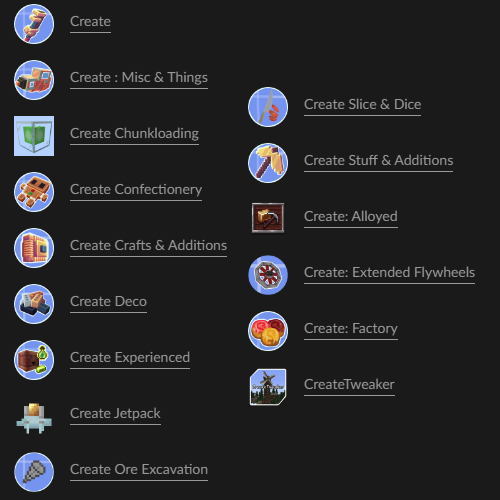
Task: Click the Create Chunkloading text link
Action: (134, 134)
